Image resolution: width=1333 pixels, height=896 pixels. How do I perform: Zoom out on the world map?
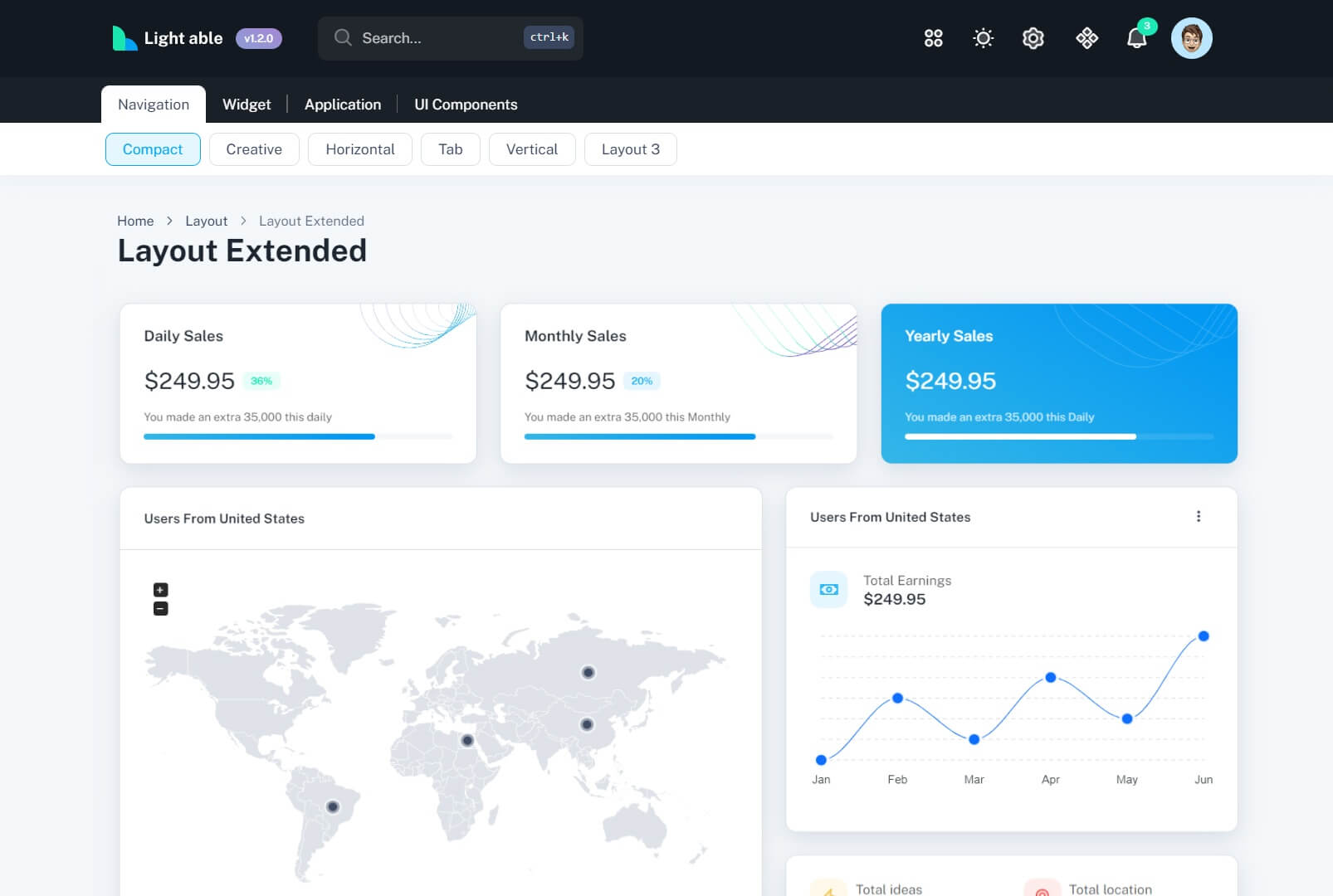pyautogui.click(x=161, y=609)
